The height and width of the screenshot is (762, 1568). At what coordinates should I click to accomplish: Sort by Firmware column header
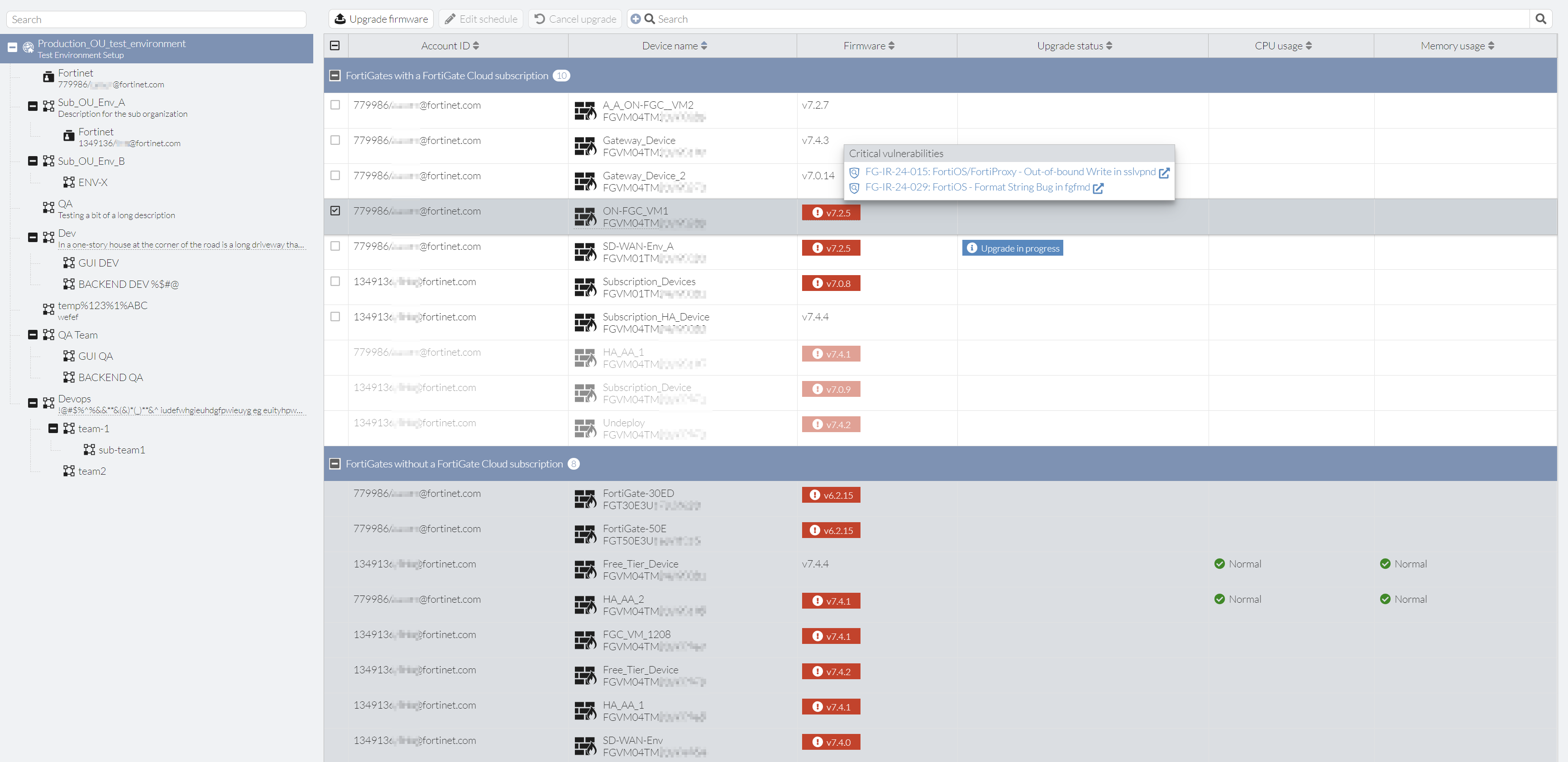tap(869, 46)
